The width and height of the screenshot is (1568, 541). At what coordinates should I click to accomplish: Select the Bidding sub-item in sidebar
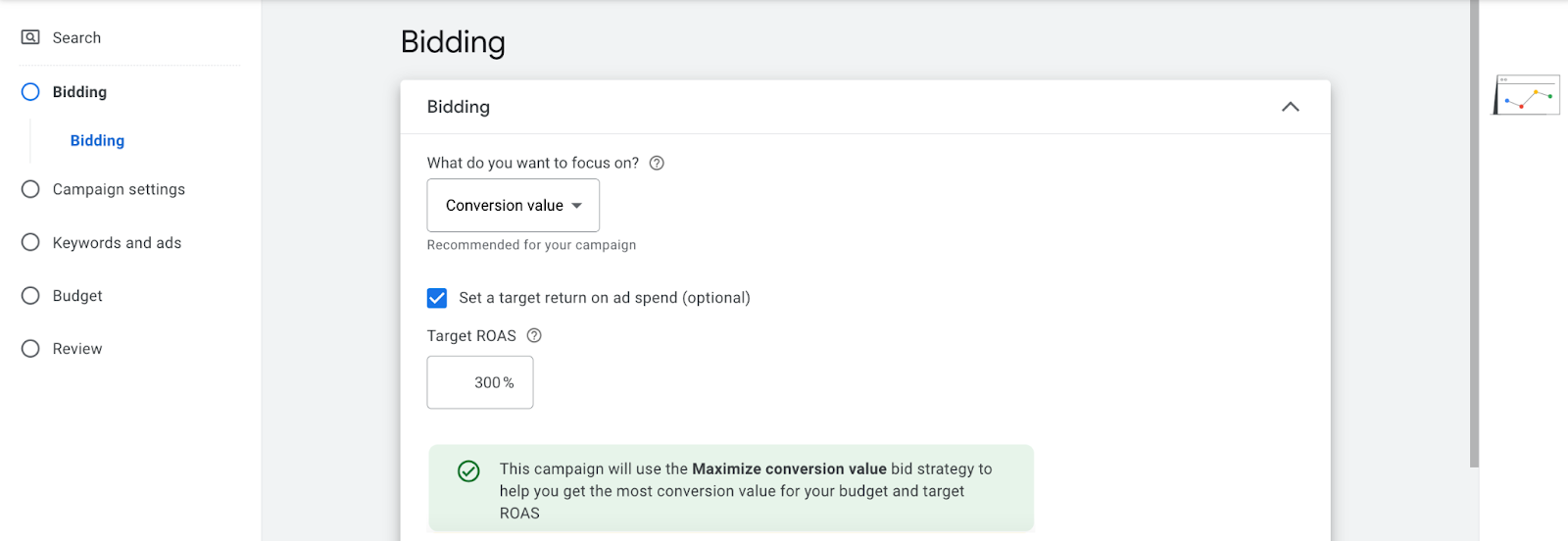pyautogui.click(x=97, y=141)
